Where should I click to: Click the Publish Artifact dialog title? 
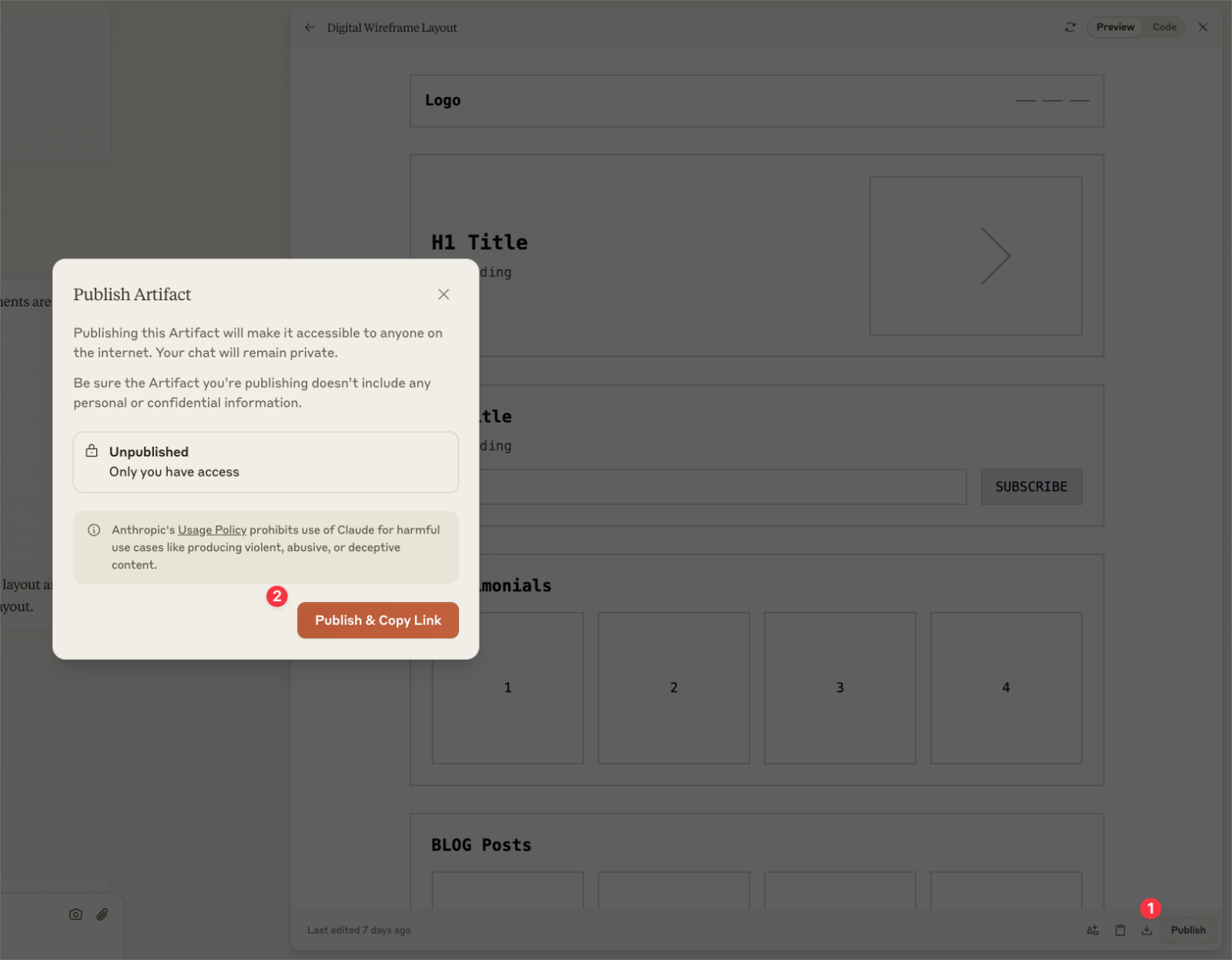tap(132, 294)
